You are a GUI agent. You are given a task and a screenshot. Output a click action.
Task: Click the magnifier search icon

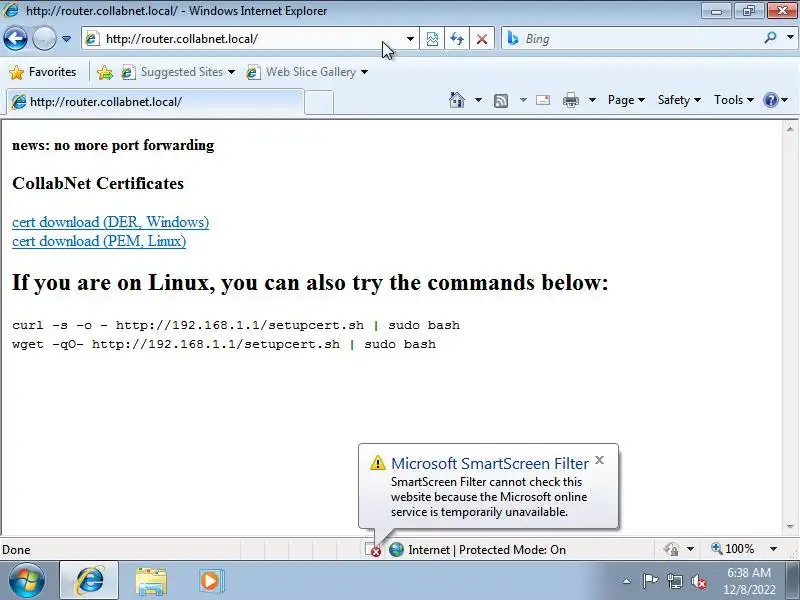770,37
